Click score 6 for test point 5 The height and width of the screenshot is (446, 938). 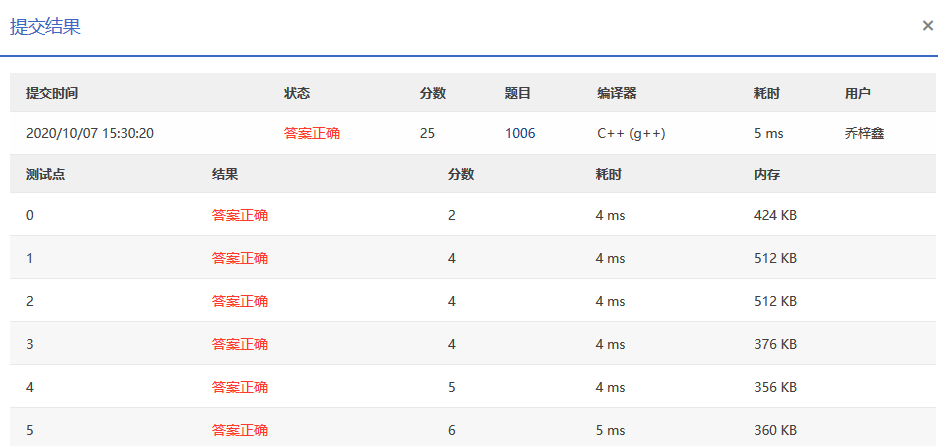(452, 430)
